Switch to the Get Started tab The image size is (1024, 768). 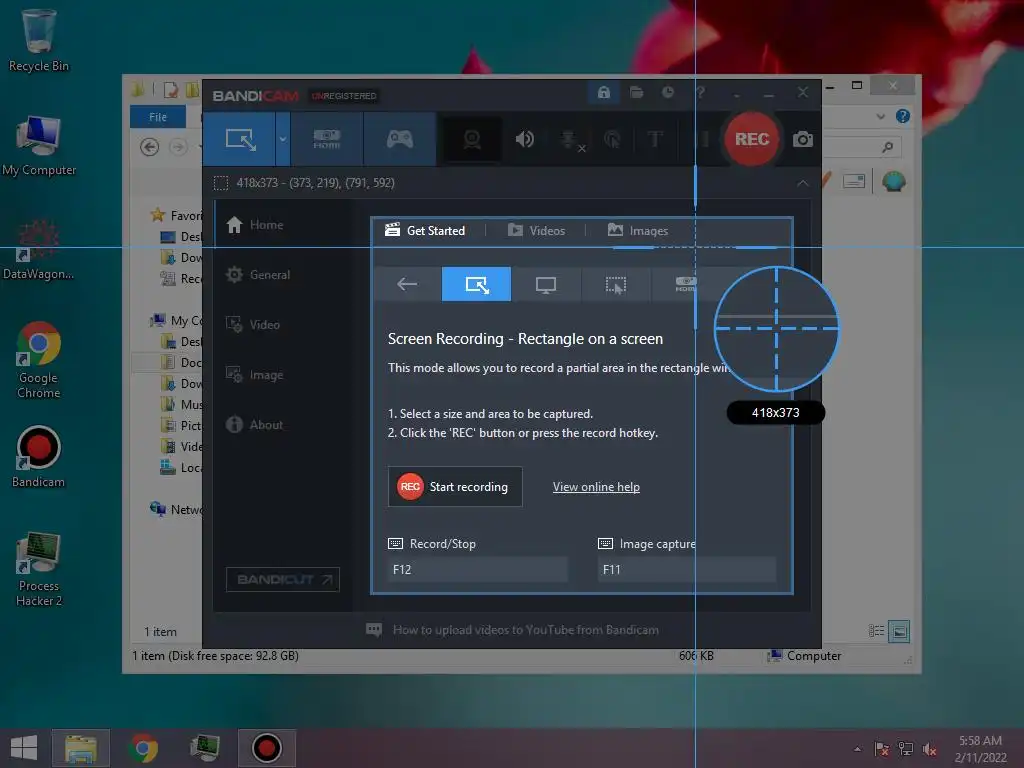(x=425, y=231)
